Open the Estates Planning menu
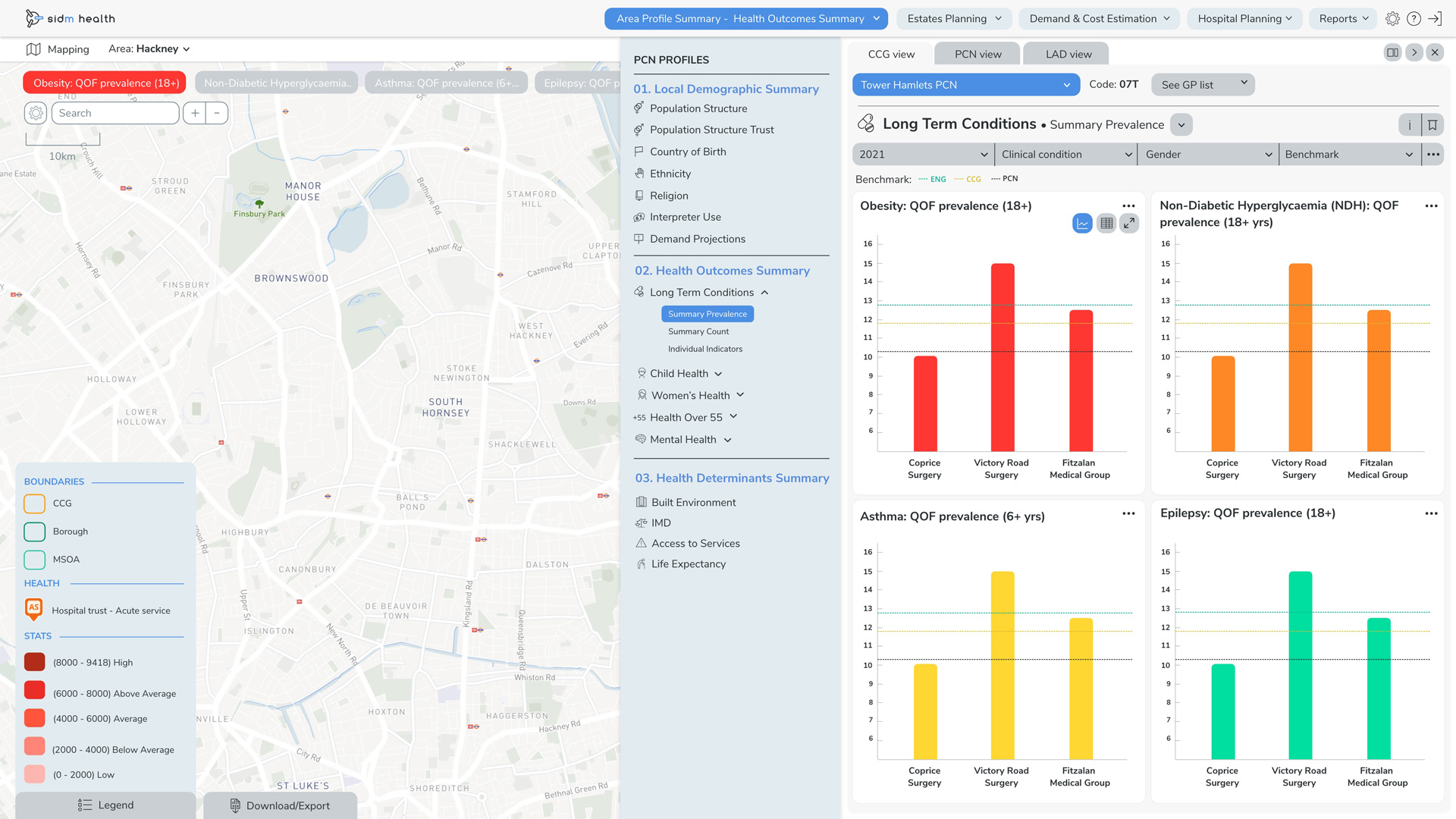This screenshot has height=819, width=1456. point(954,19)
